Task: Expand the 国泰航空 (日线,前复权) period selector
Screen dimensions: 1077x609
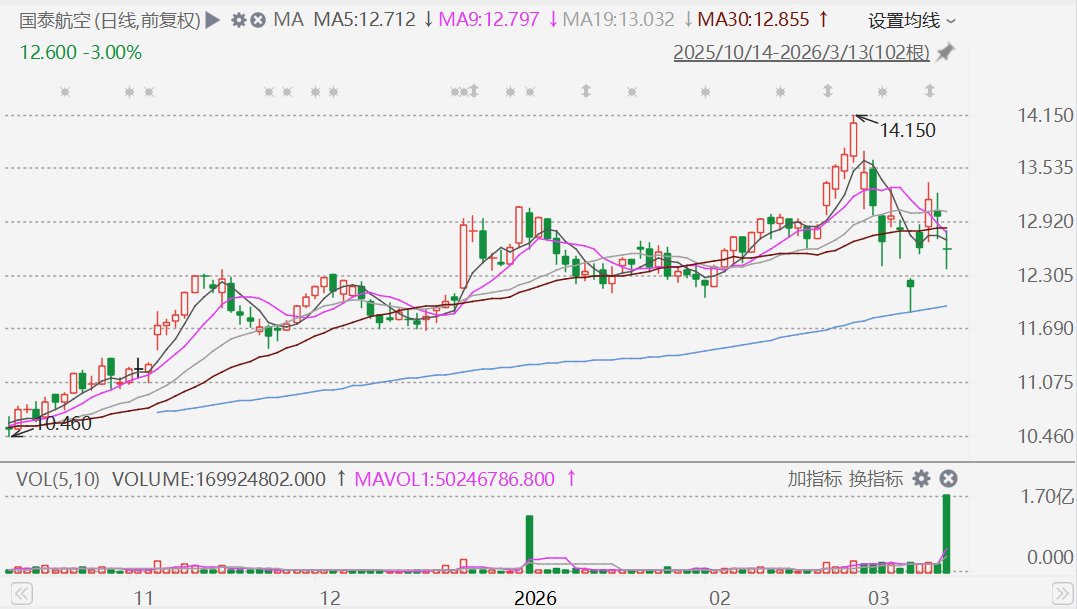Action: pos(110,21)
